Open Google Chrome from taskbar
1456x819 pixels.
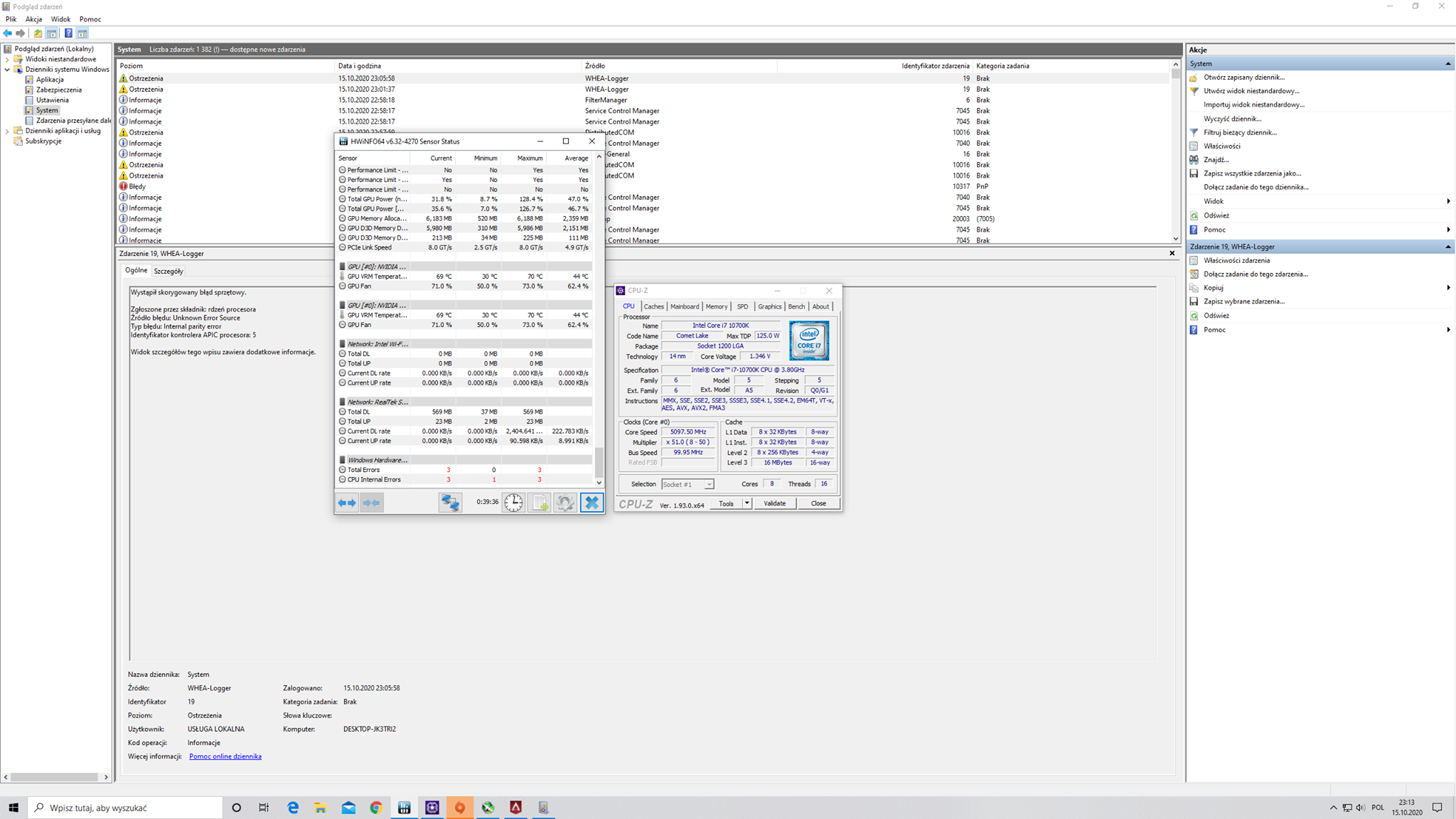[376, 808]
